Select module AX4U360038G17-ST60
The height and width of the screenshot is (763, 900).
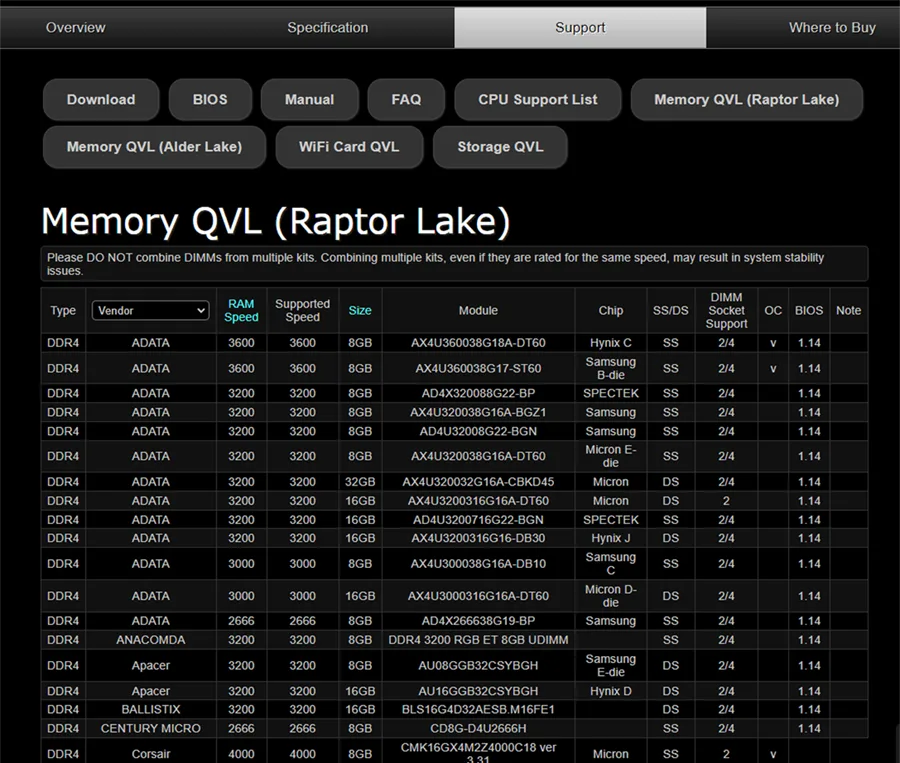pyautogui.click(x=478, y=369)
